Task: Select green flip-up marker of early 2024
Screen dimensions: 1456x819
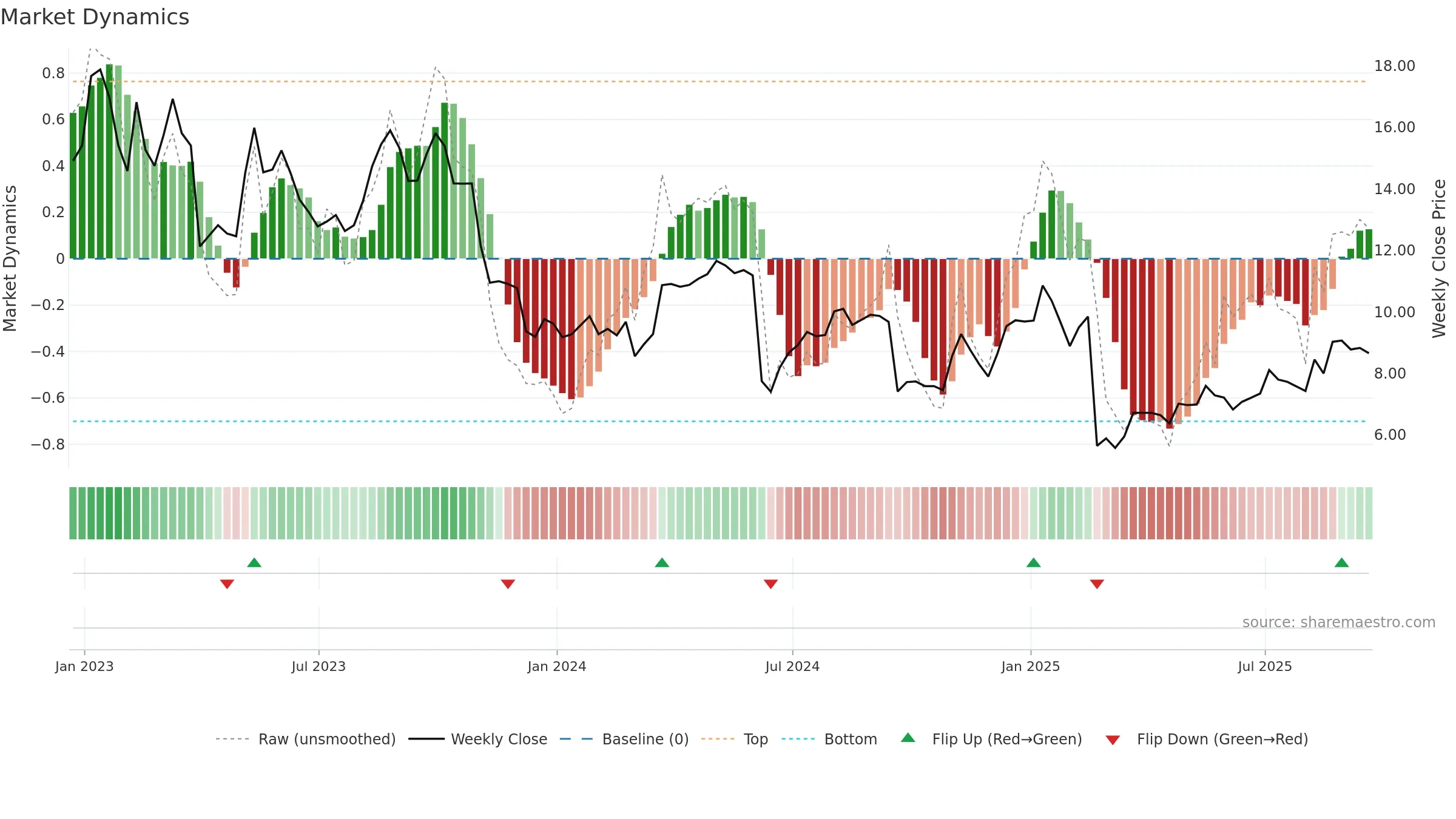Action: click(x=662, y=562)
